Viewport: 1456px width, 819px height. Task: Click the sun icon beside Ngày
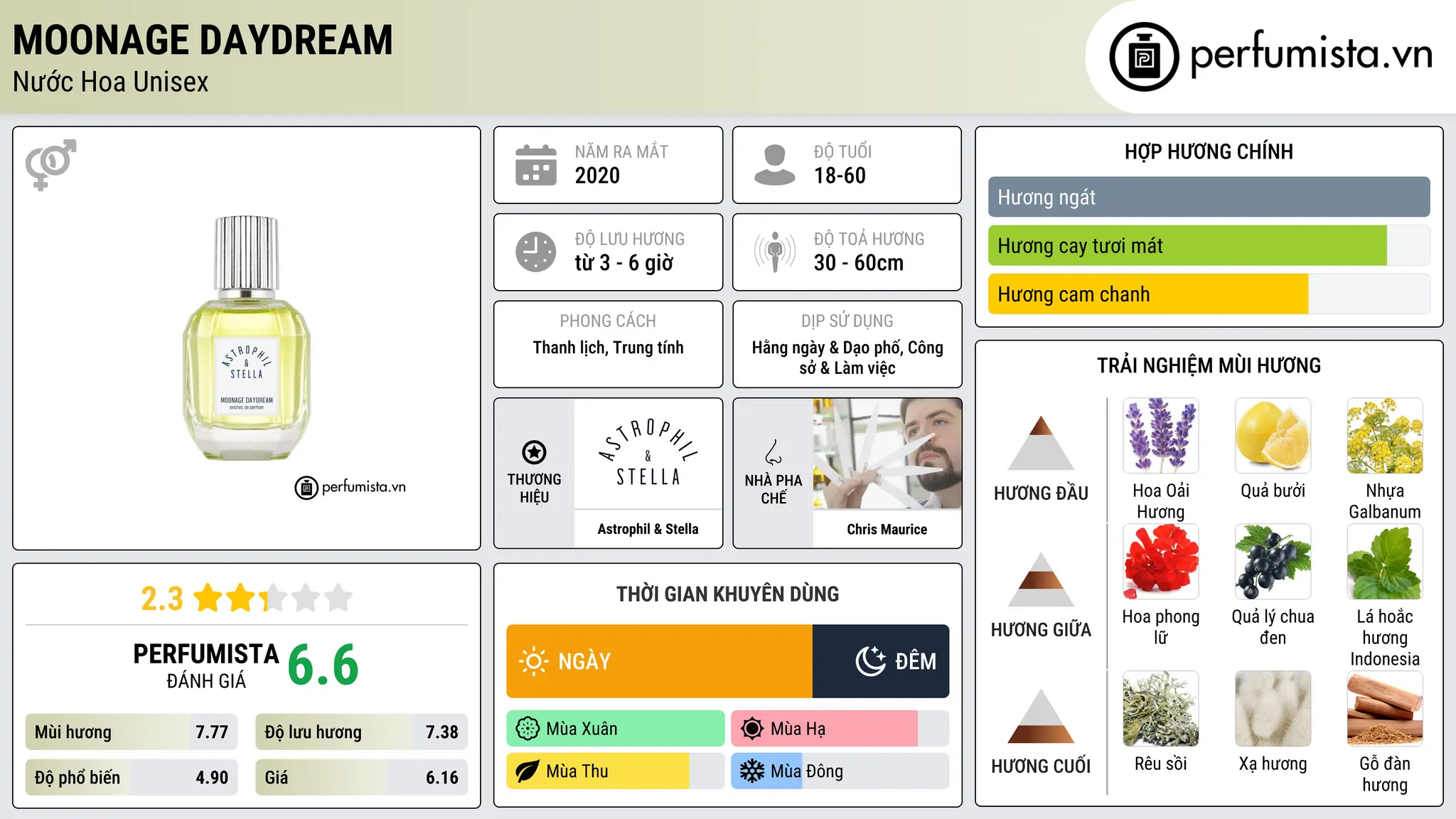coord(534,661)
